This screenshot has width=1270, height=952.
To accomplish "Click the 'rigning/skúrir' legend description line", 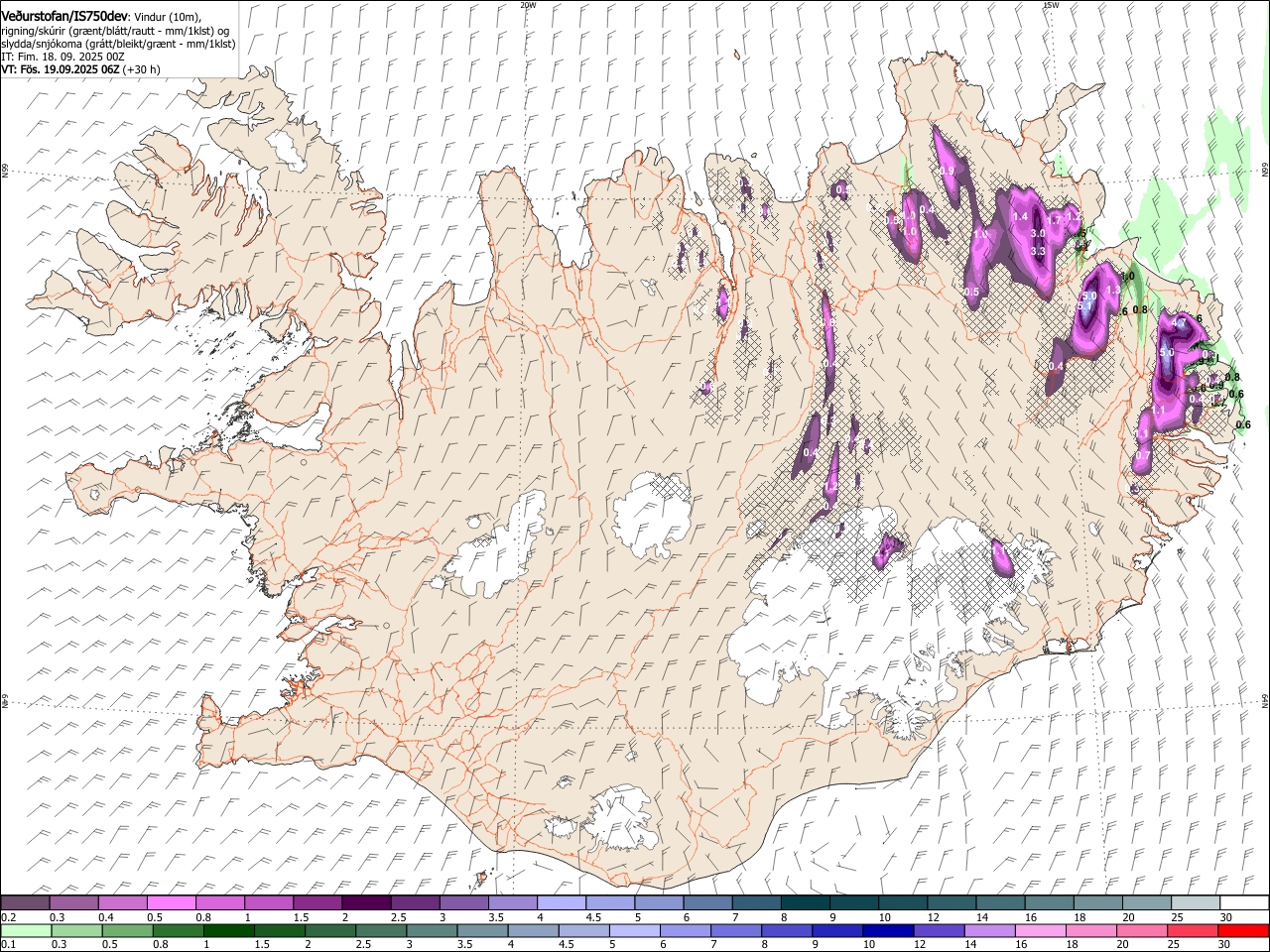I will pos(115,31).
